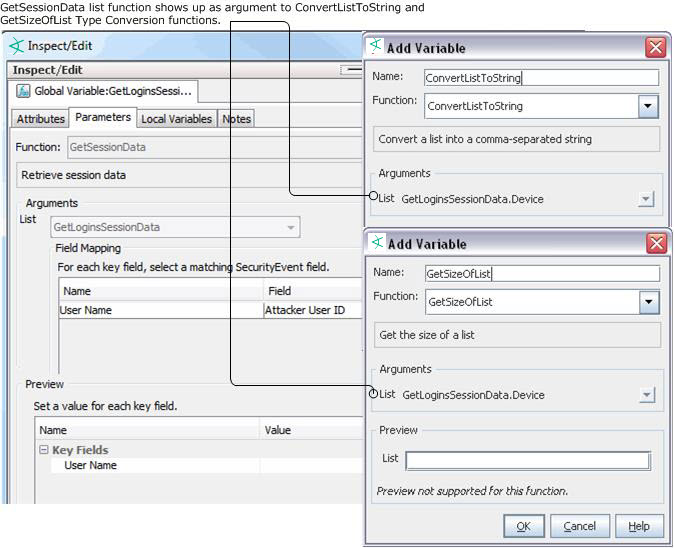
Task: Click the GetSessionData Function field
Action: [x=214, y=147]
